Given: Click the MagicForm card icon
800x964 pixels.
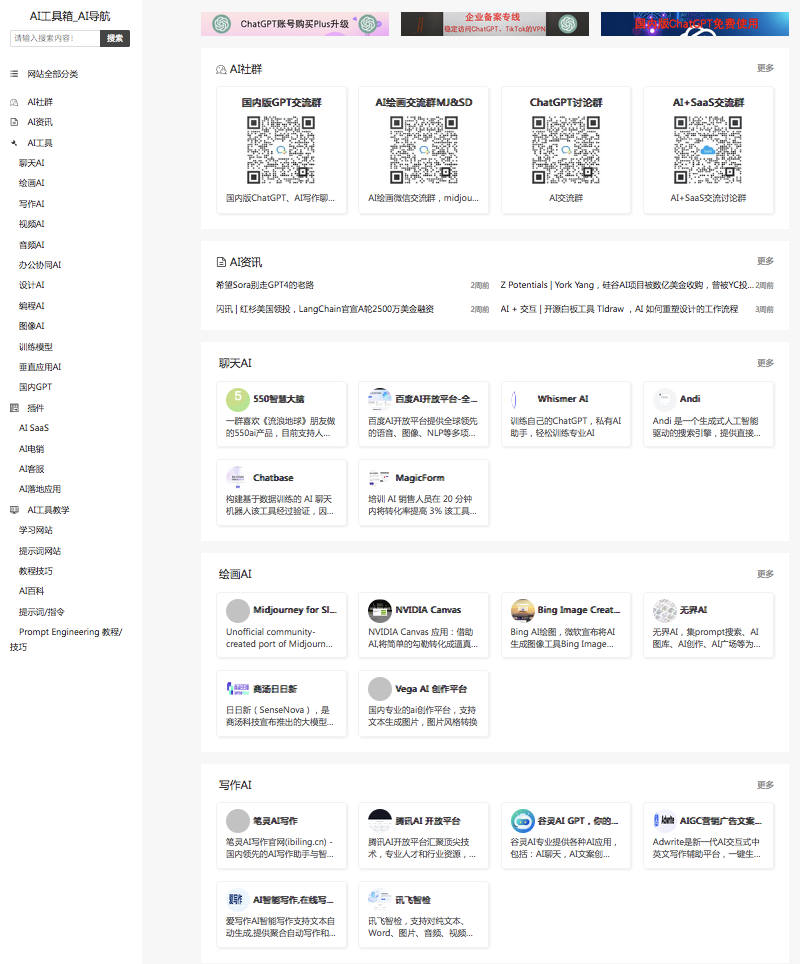Looking at the screenshot, I should click(379, 478).
